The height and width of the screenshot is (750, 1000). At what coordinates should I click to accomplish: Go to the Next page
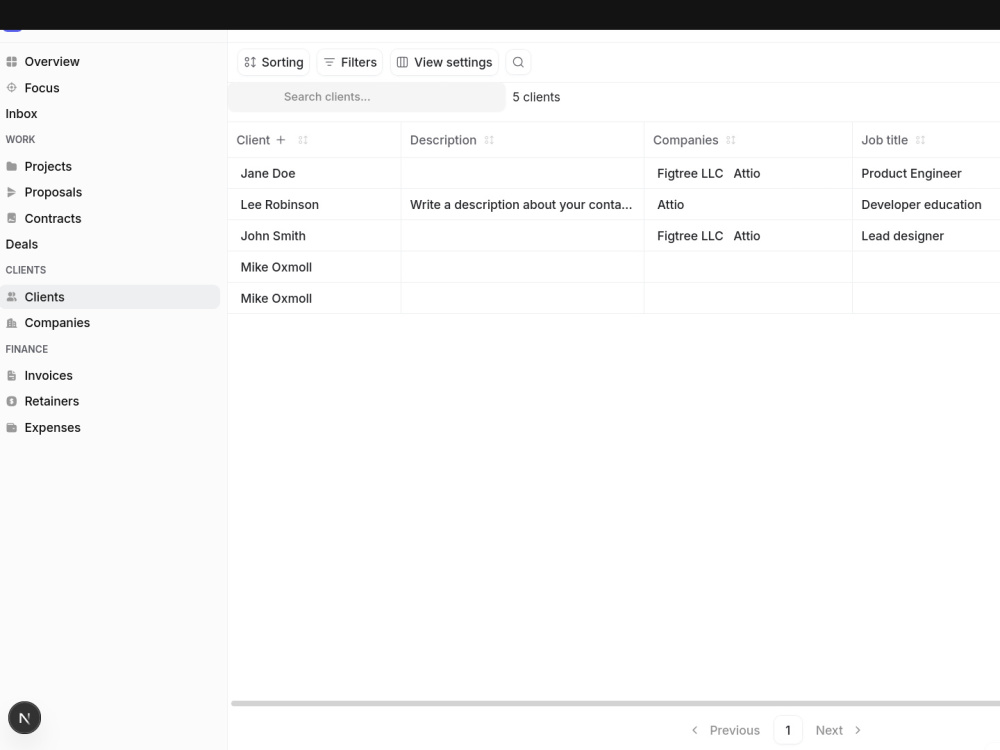839,730
